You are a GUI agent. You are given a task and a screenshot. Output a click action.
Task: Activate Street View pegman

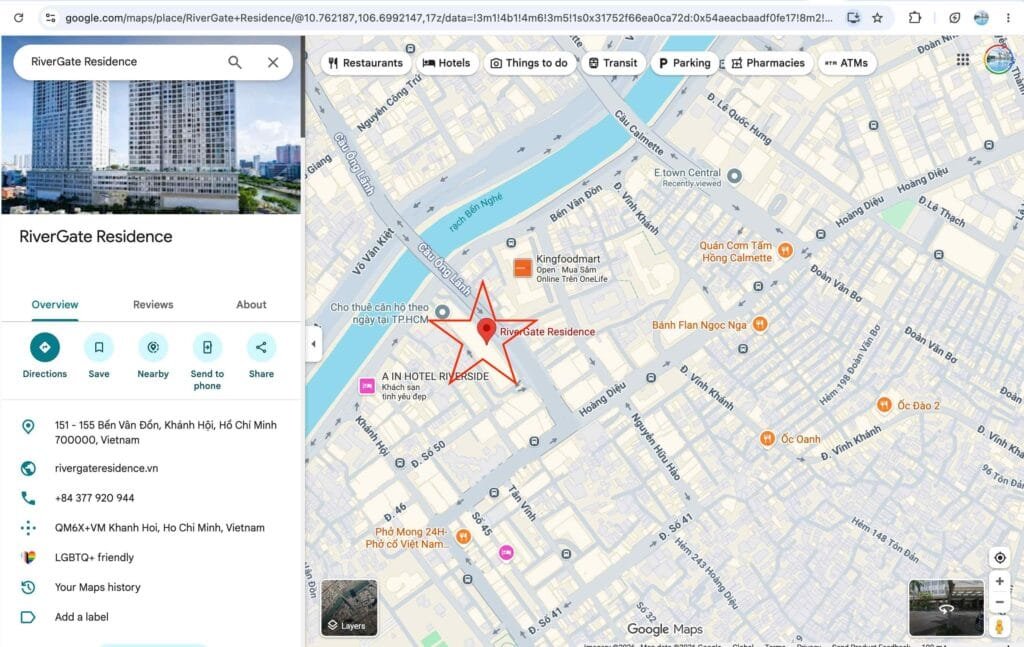[x=999, y=626]
